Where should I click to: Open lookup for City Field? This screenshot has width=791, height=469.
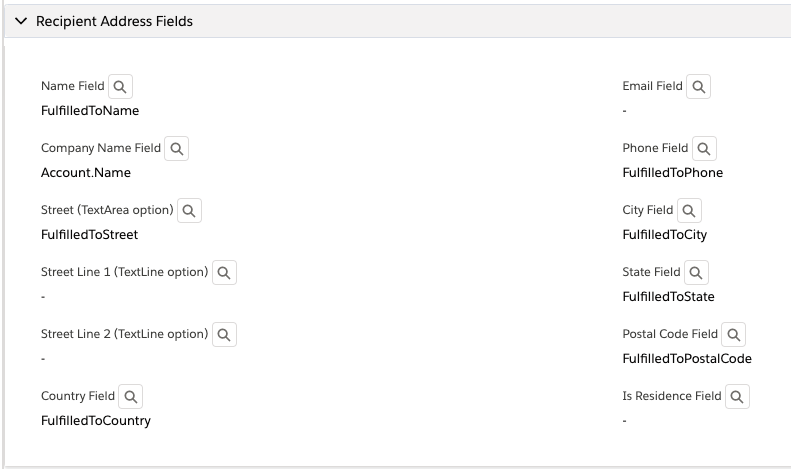pos(689,211)
